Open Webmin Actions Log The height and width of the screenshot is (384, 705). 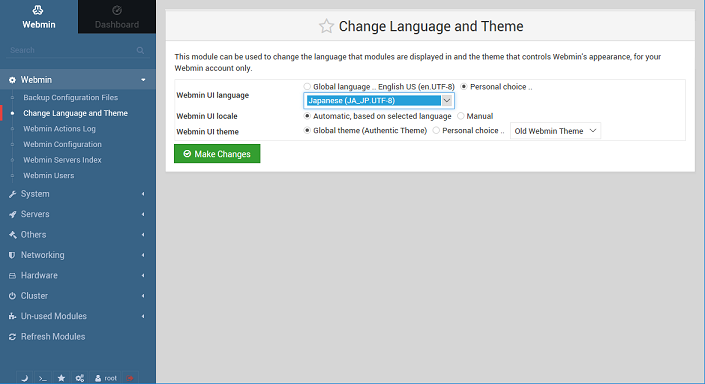(x=59, y=129)
